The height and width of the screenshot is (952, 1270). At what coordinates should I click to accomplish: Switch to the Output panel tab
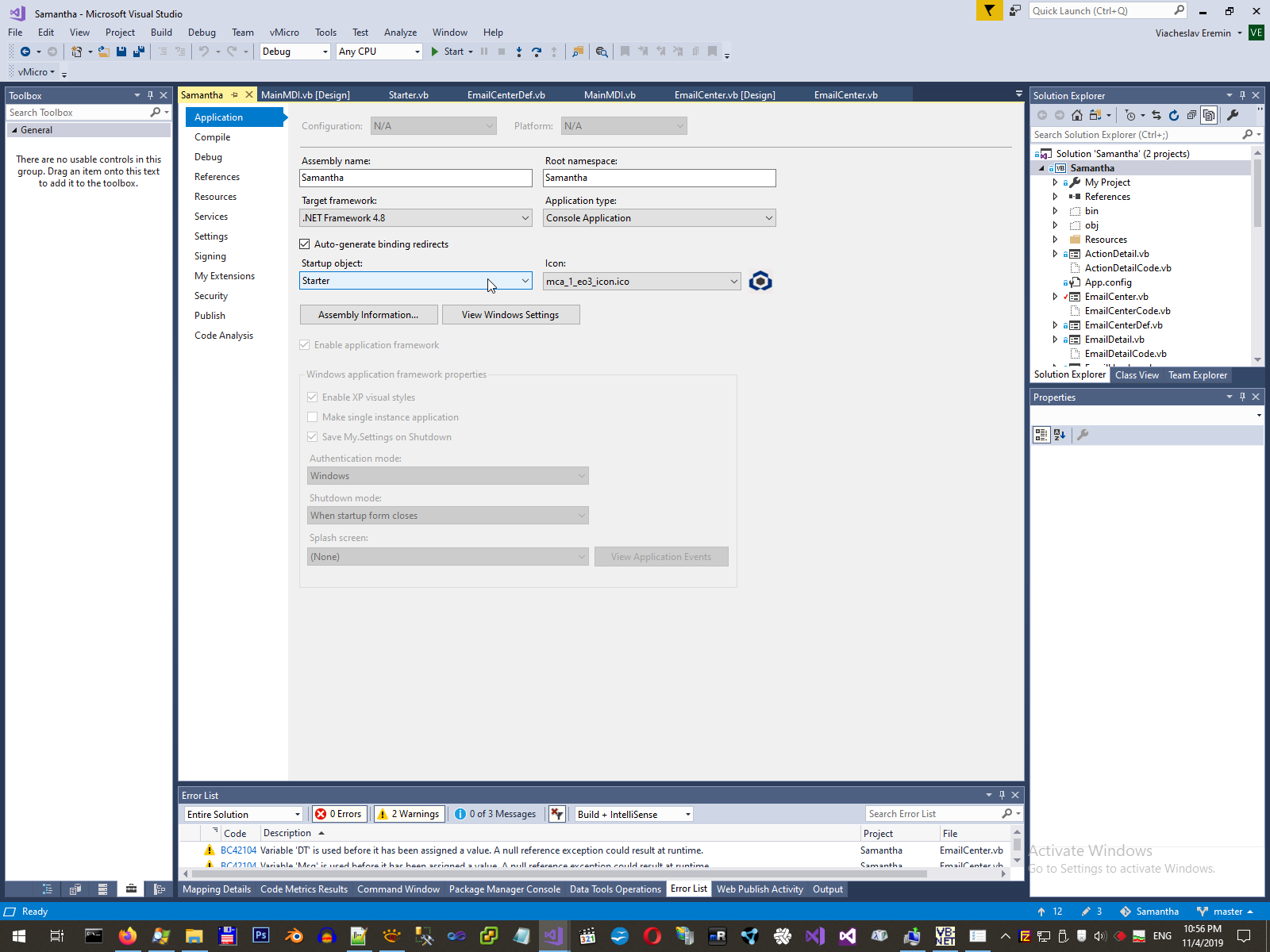coord(828,889)
